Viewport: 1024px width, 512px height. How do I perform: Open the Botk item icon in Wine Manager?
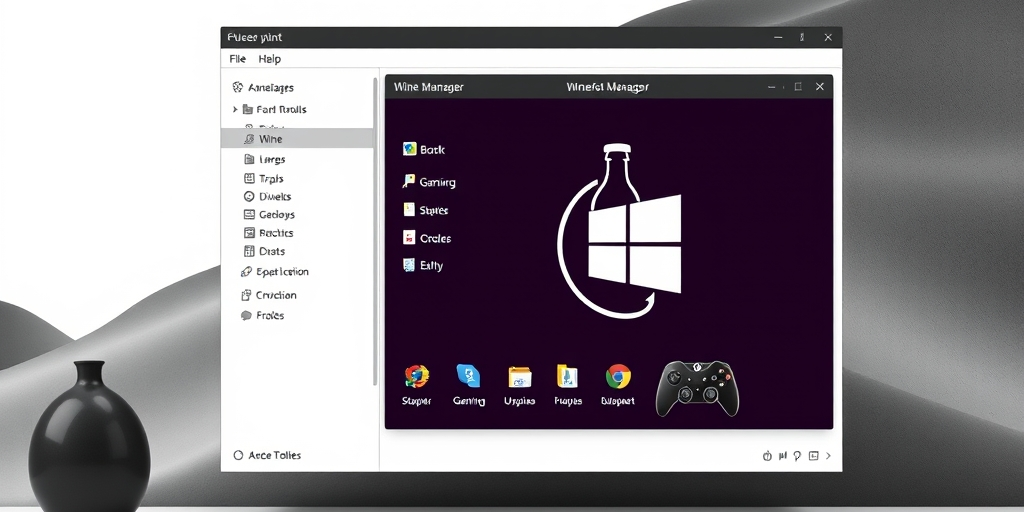point(409,149)
